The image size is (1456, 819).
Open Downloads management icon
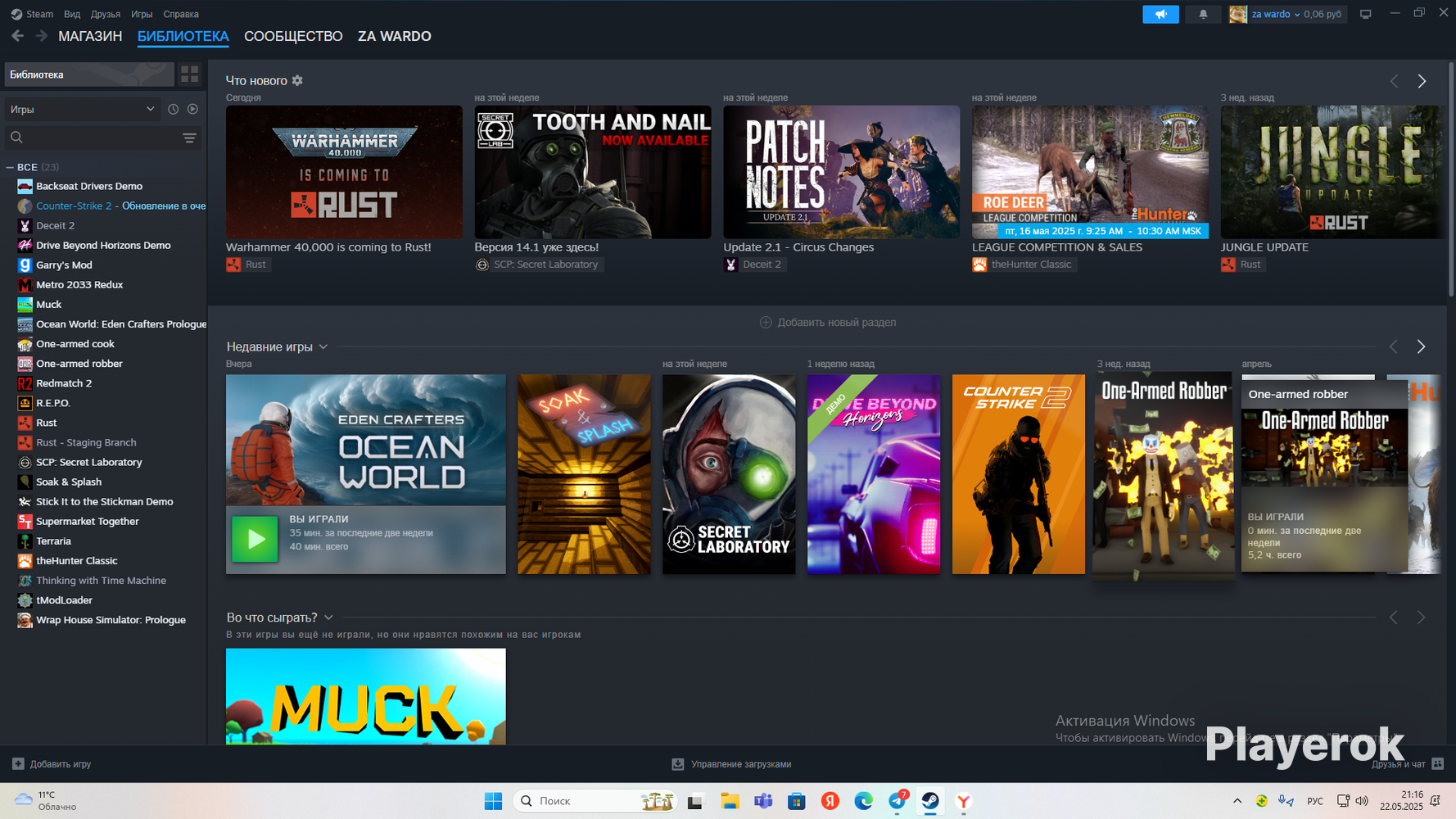pos(678,764)
